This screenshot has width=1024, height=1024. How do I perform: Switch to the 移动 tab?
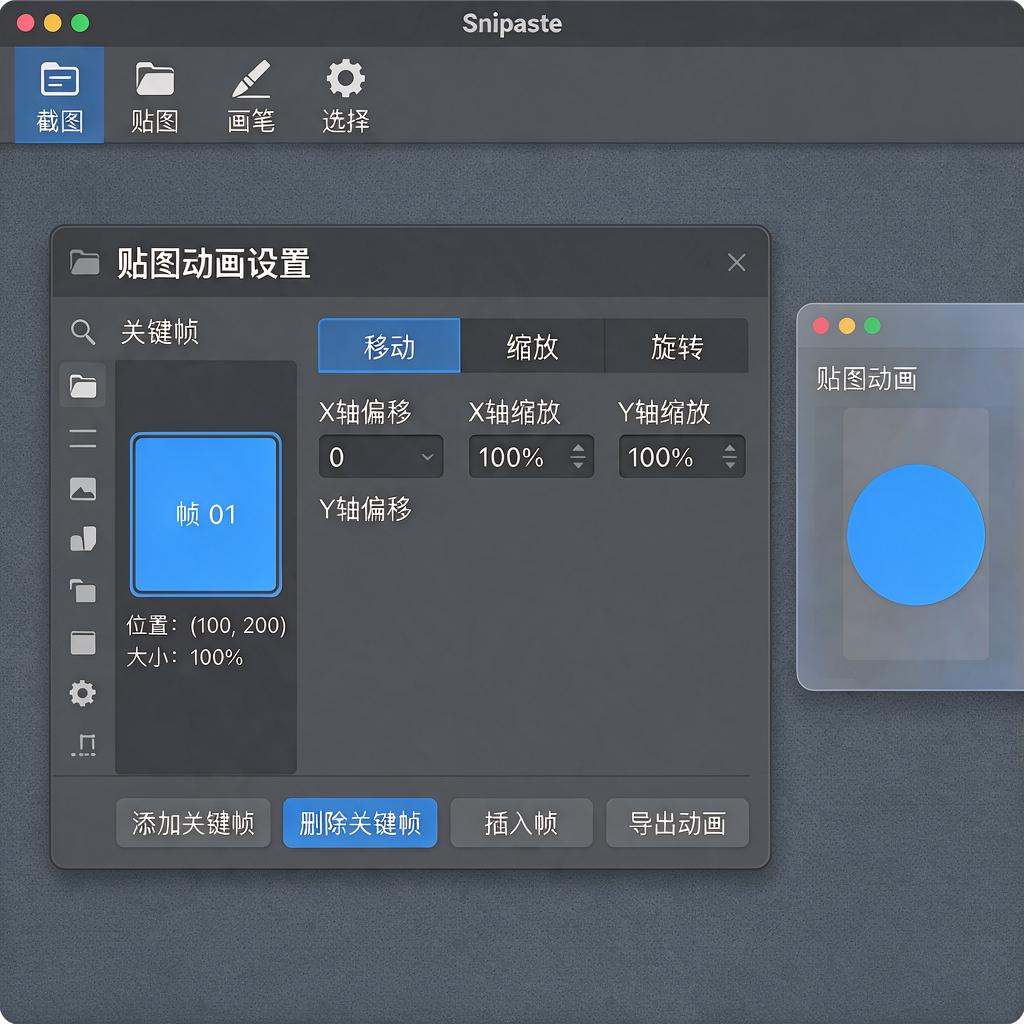pyautogui.click(x=389, y=346)
